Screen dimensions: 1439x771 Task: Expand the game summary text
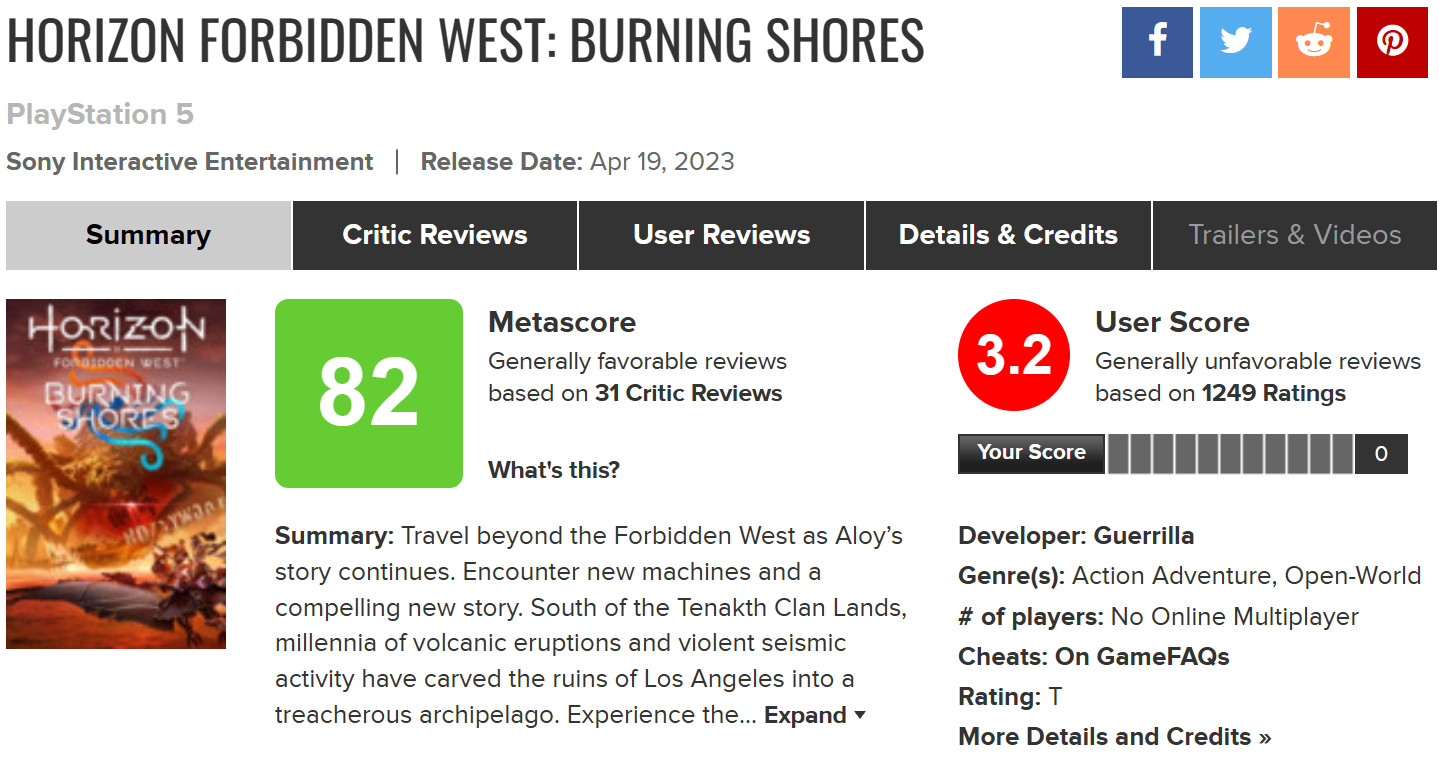(814, 715)
